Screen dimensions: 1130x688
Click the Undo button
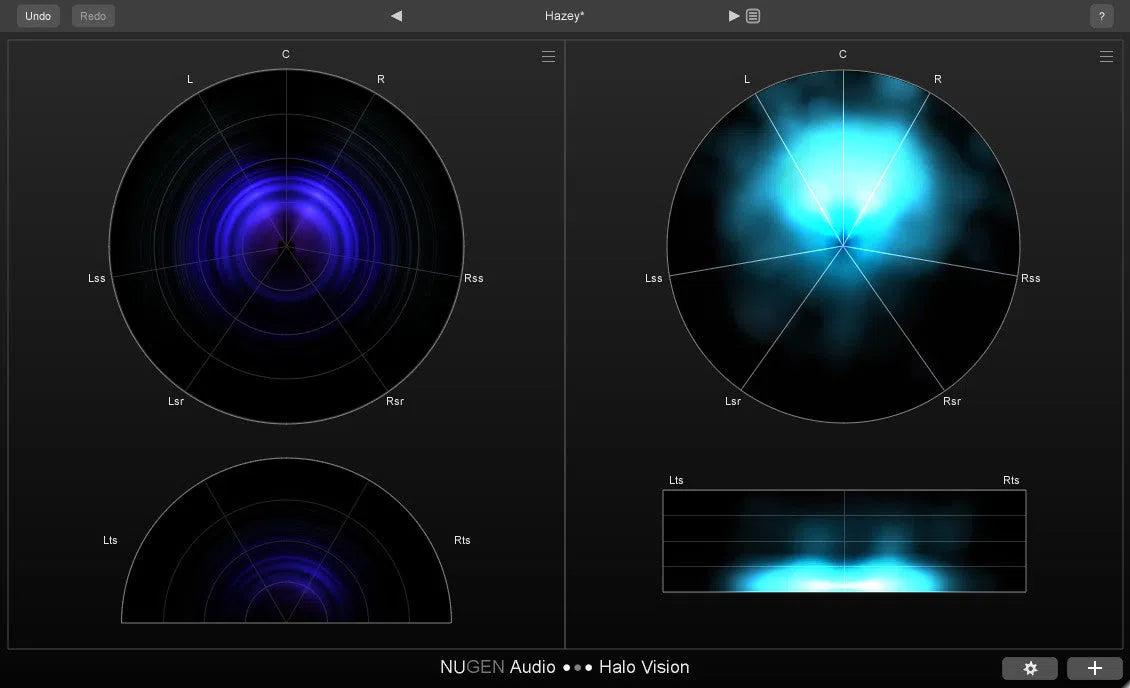(37, 15)
